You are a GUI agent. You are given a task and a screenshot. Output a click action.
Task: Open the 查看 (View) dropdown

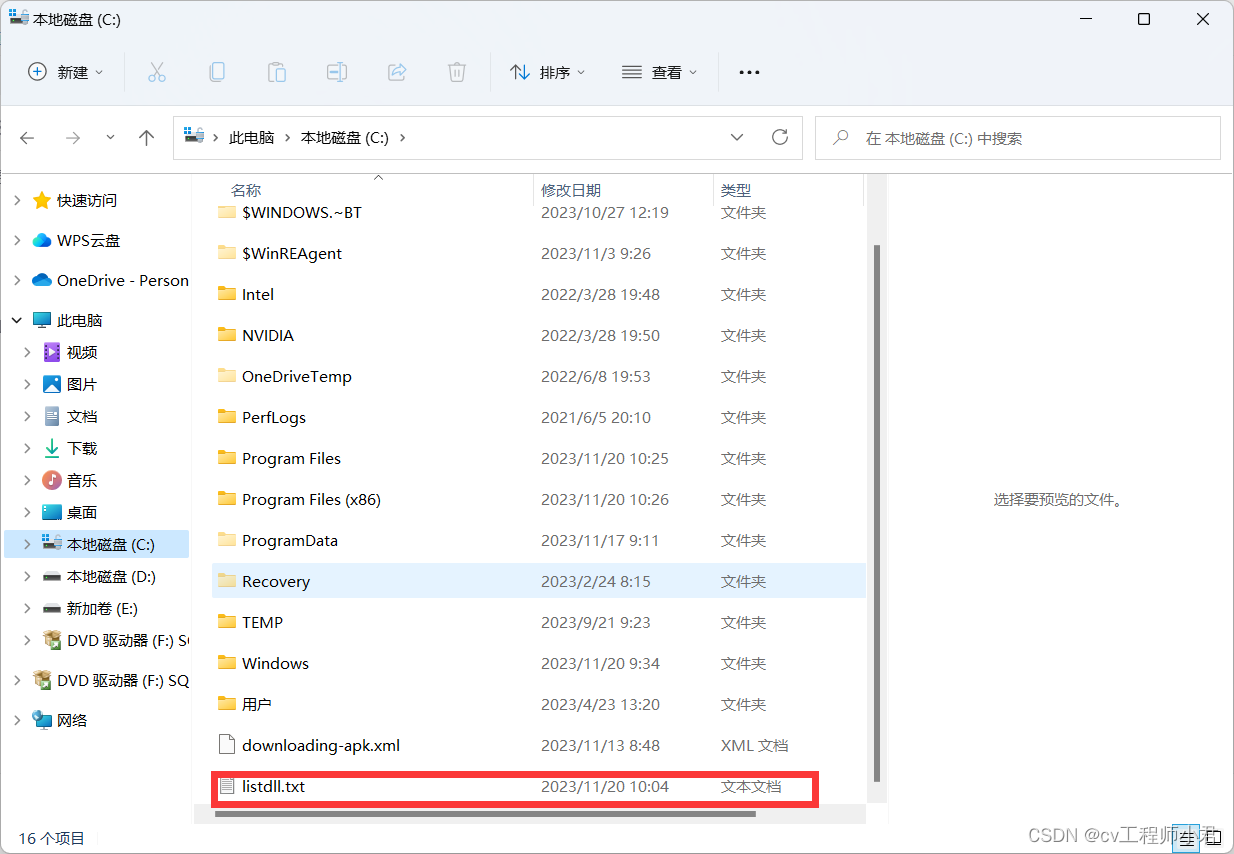(659, 72)
